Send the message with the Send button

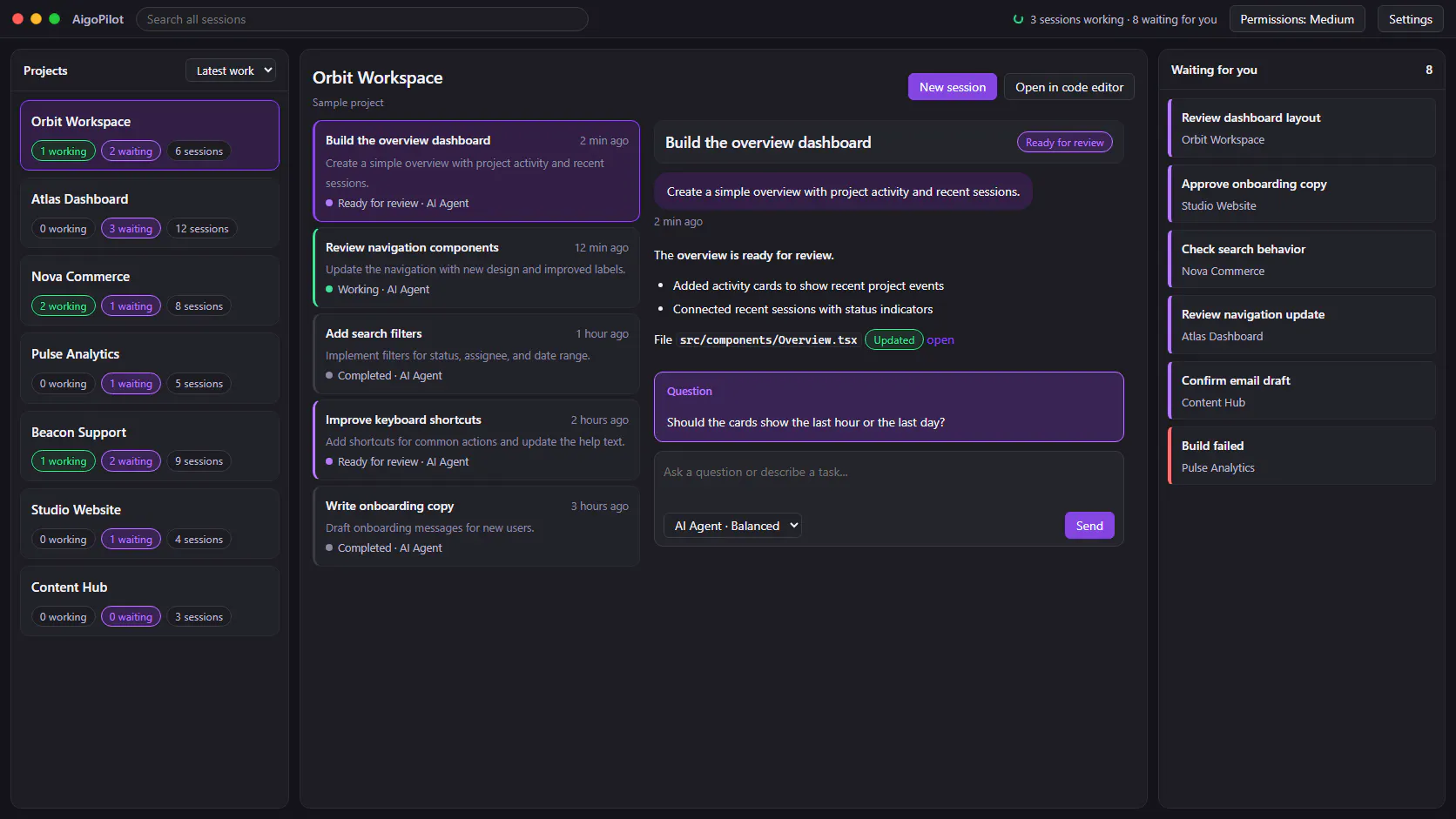pyautogui.click(x=1089, y=526)
